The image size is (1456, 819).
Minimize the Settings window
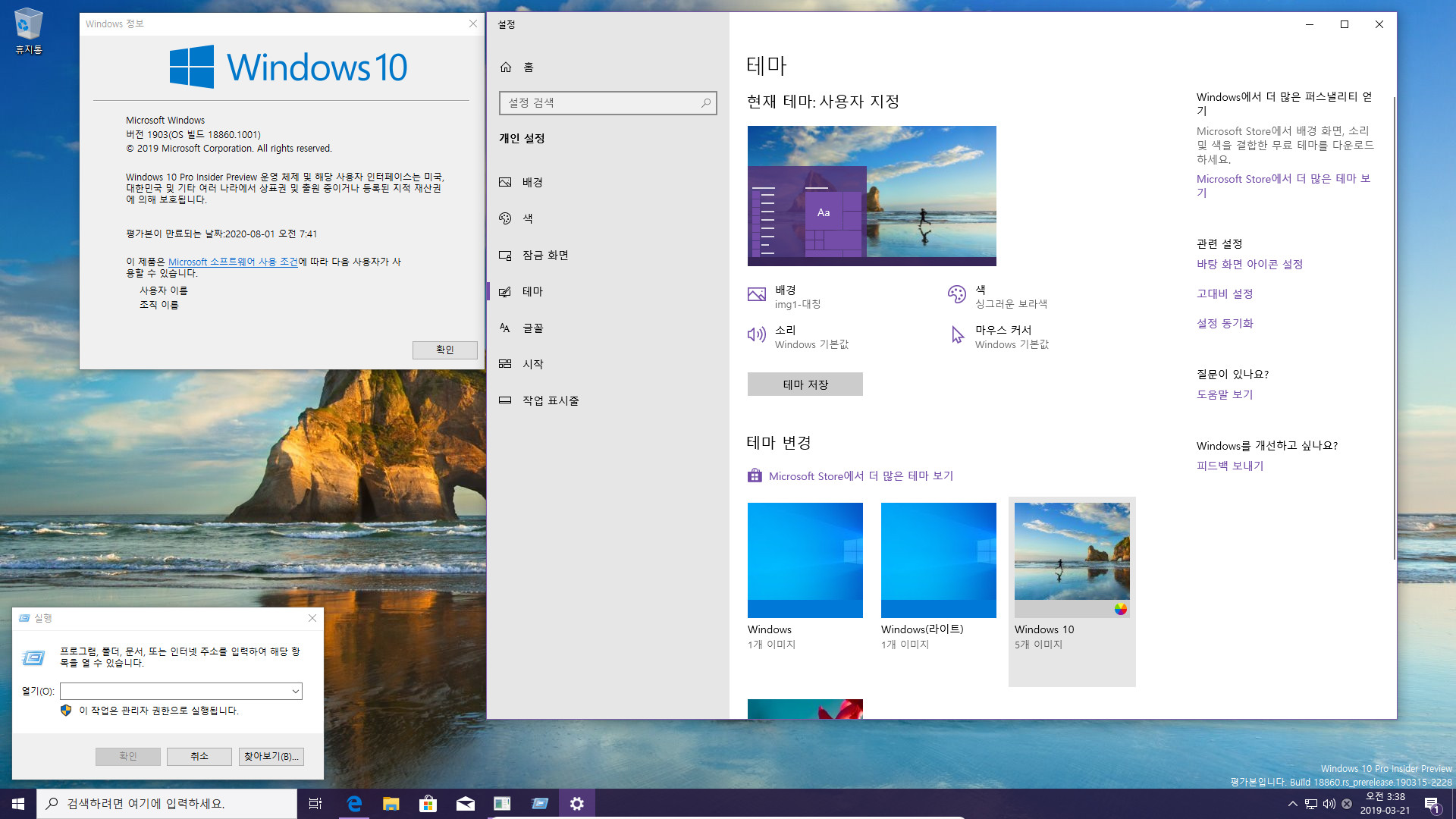(1310, 24)
